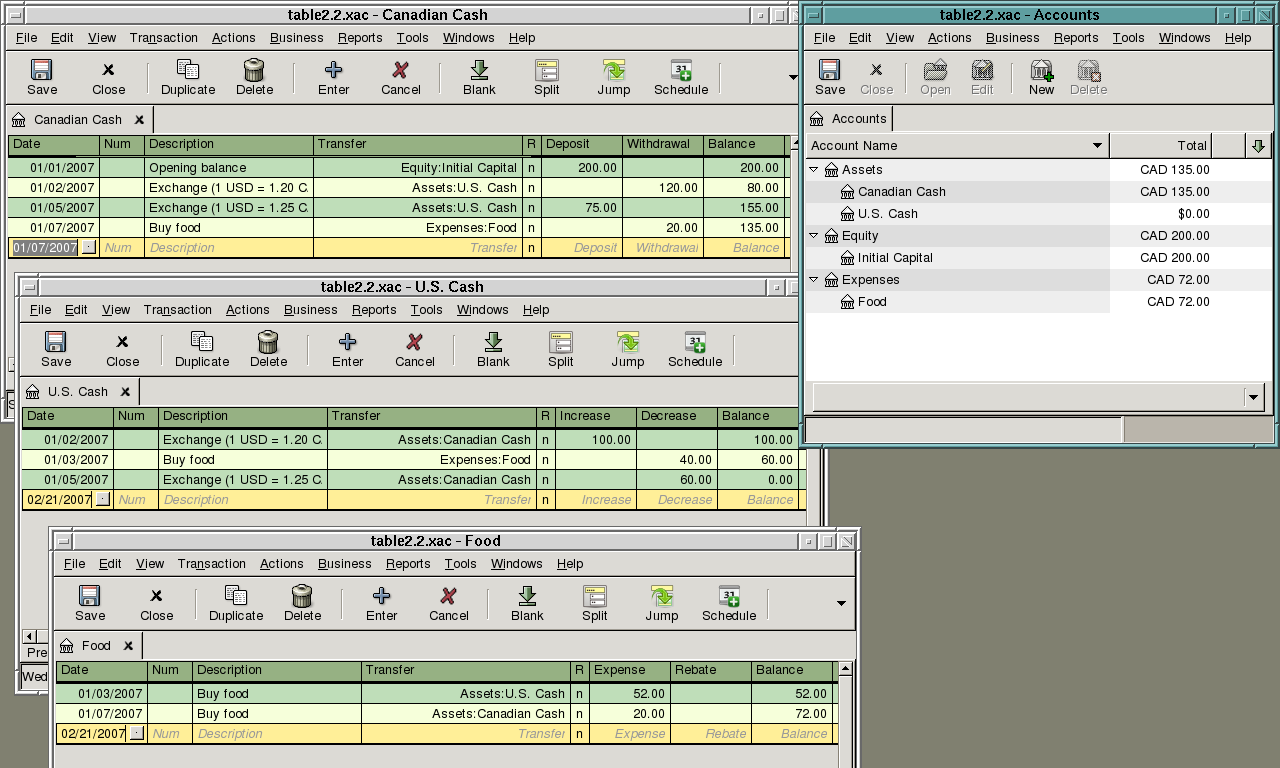This screenshot has height=768, width=1280.
Task: Open Business menu in the Accounts window
Action: pyautogui.click(x=1012, y=38)
